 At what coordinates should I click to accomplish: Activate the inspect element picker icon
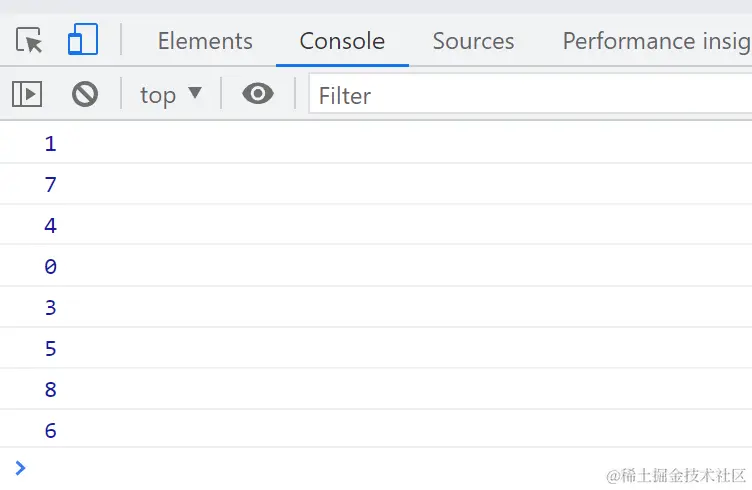point(30,41)
